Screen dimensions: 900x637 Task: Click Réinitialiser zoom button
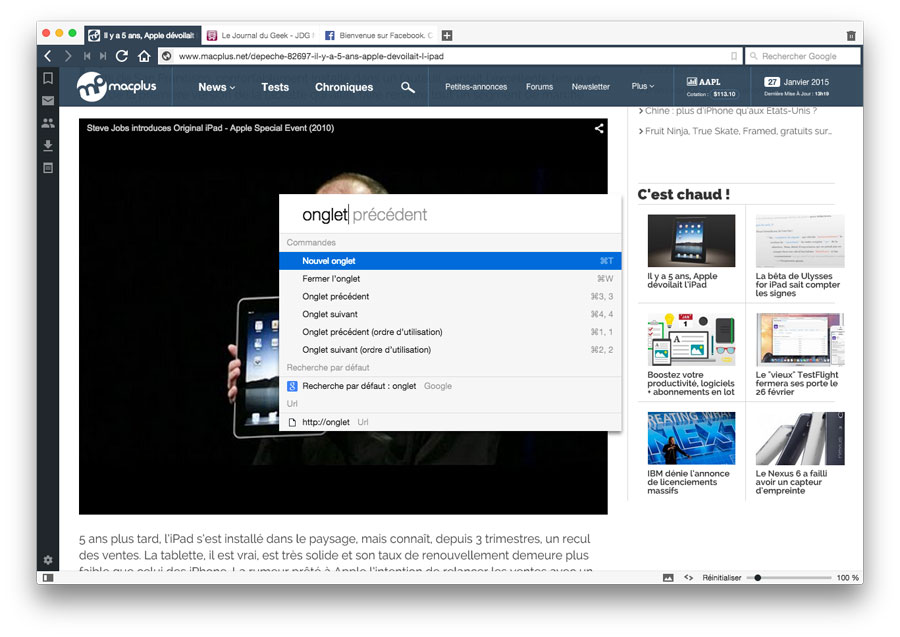(721, 578)
